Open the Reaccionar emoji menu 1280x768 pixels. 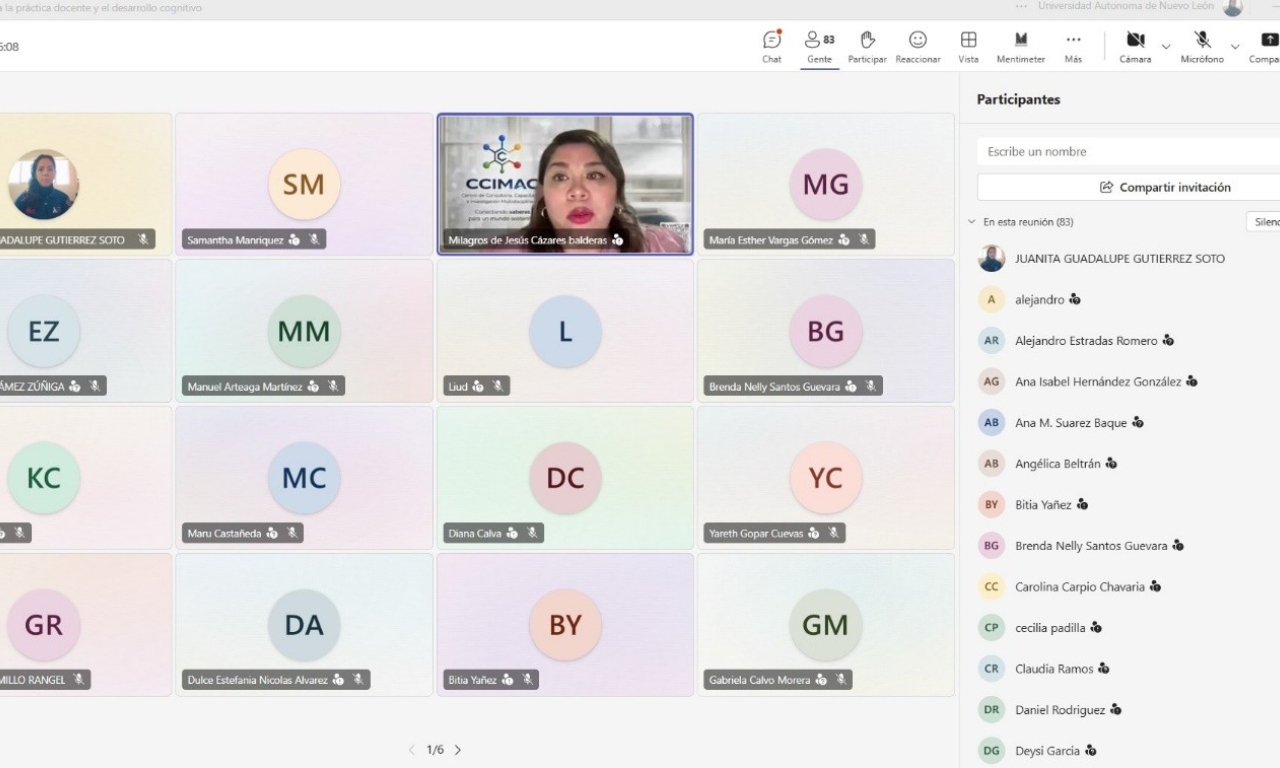point(917,40)
